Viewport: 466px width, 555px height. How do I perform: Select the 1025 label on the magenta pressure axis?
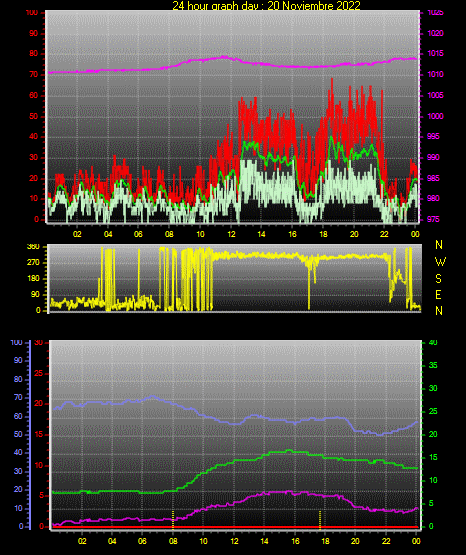pos(435,12)
